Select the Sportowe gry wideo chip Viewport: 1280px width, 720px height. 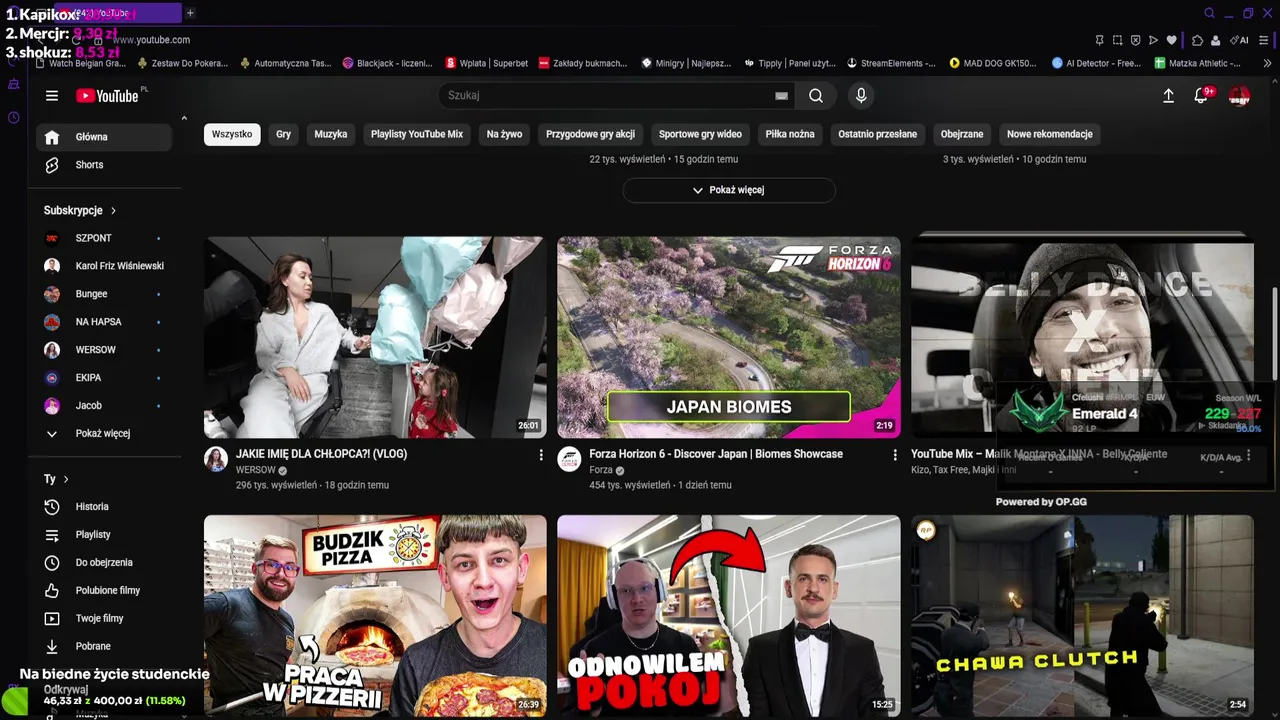point(700,134)
